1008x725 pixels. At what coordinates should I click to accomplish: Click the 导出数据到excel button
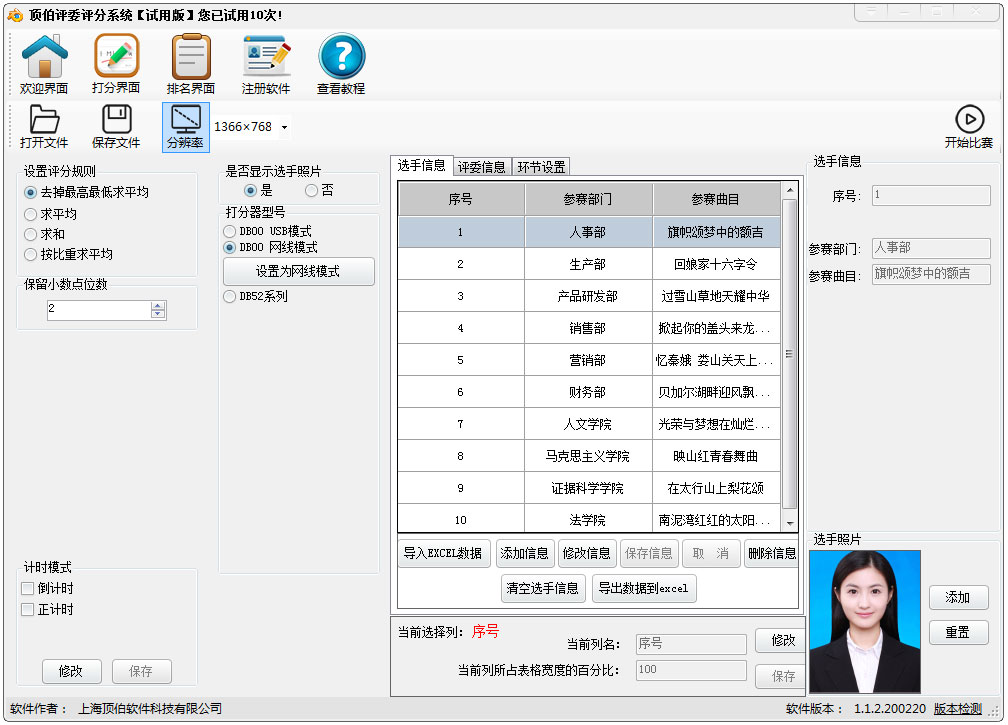coord(644,588)
